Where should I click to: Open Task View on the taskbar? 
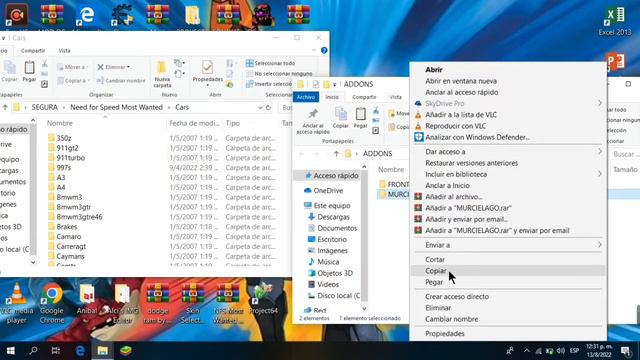pyautogui.click(x=56, y=351)
